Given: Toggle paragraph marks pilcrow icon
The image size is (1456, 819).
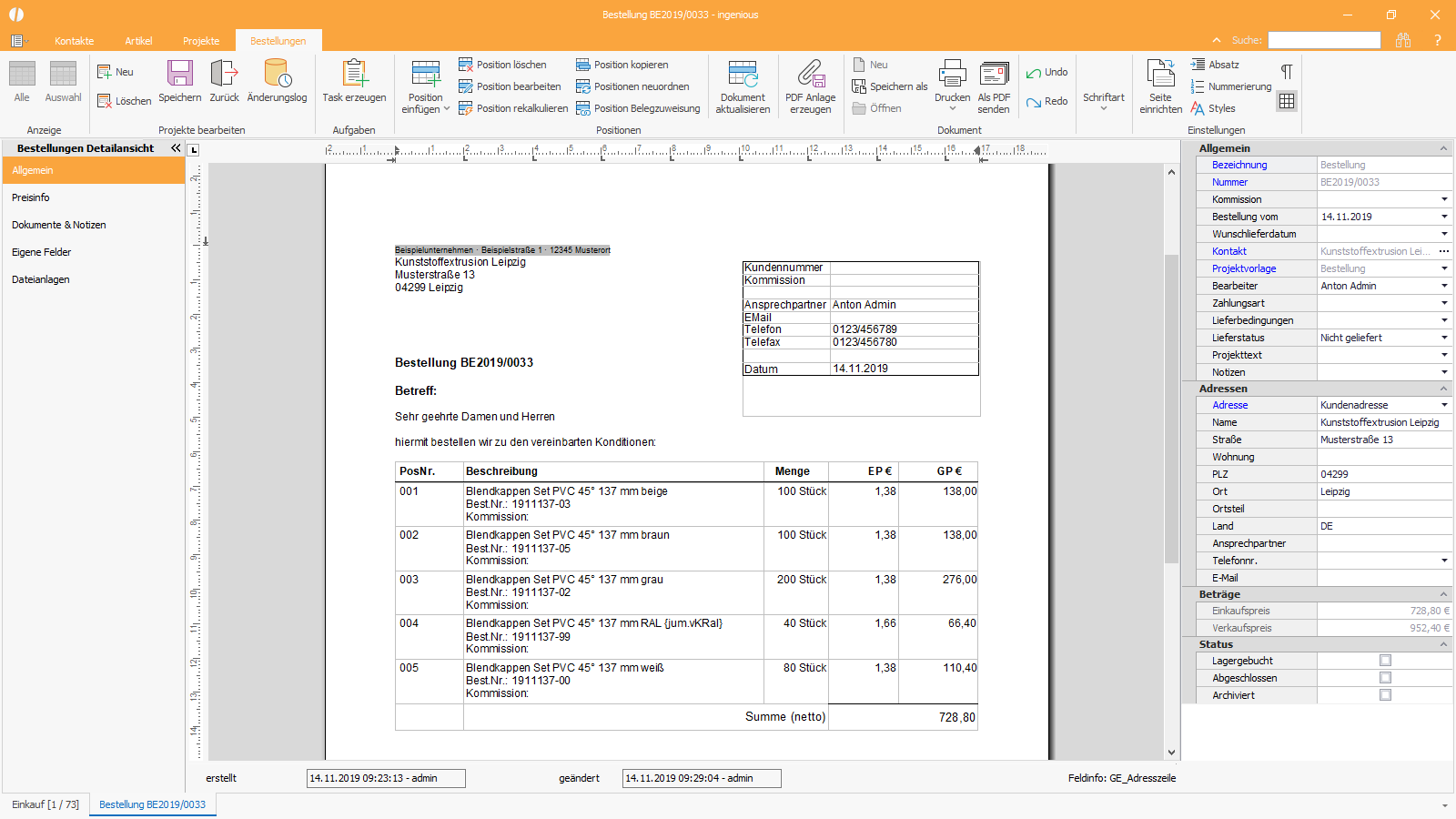Looking at the screenshot, I should tap(1287, 72).
